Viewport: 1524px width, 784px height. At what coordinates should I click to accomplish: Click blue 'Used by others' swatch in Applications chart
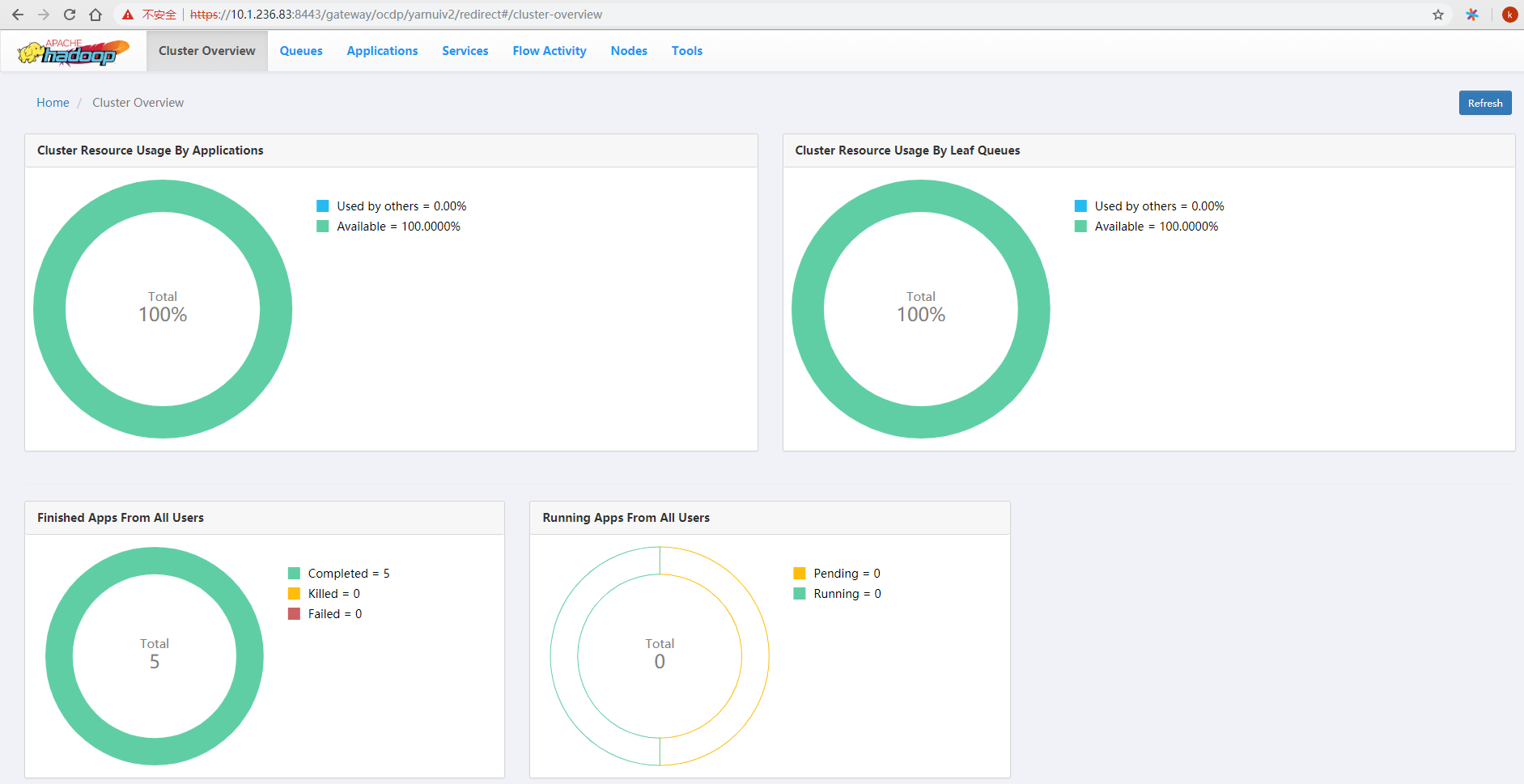[322, 206]
